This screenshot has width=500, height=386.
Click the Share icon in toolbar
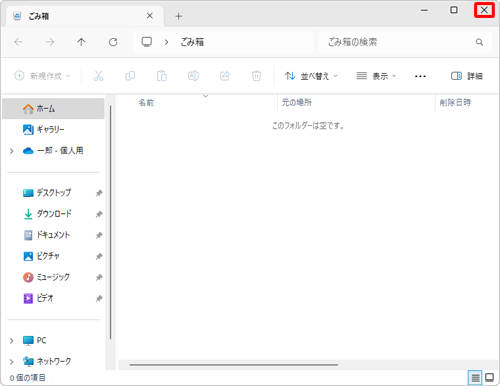225,76
